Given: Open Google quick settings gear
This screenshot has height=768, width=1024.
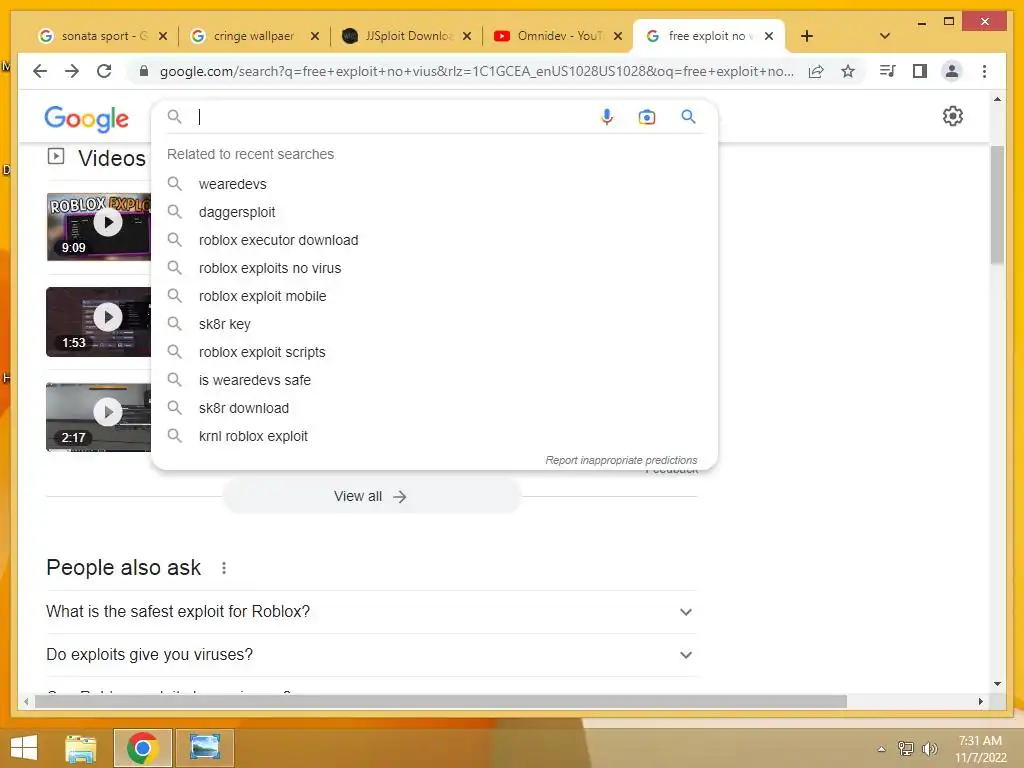Looking at the screenshot, I should pos(953,116).
